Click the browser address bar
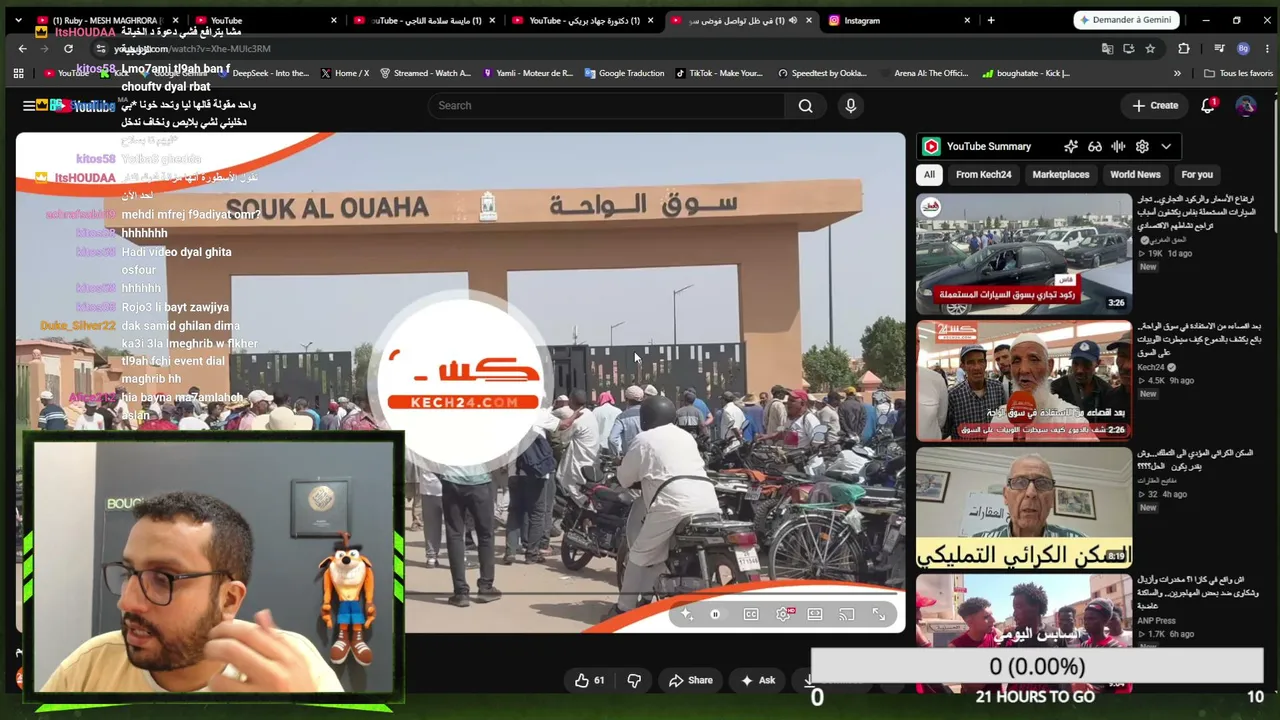The image size is (1280, 720). [600, 48]
